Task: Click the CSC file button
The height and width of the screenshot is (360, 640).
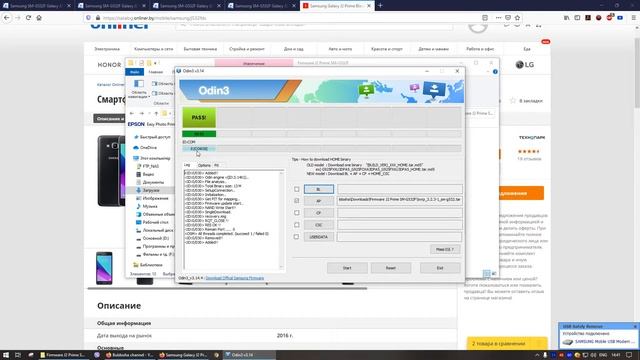Action: tap(318, 225)
